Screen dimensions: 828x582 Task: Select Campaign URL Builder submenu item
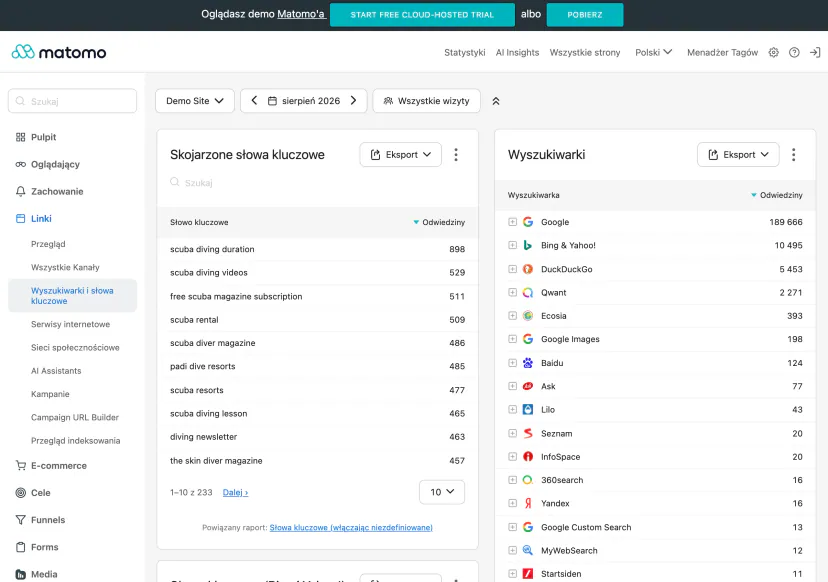tap(75, 417)
